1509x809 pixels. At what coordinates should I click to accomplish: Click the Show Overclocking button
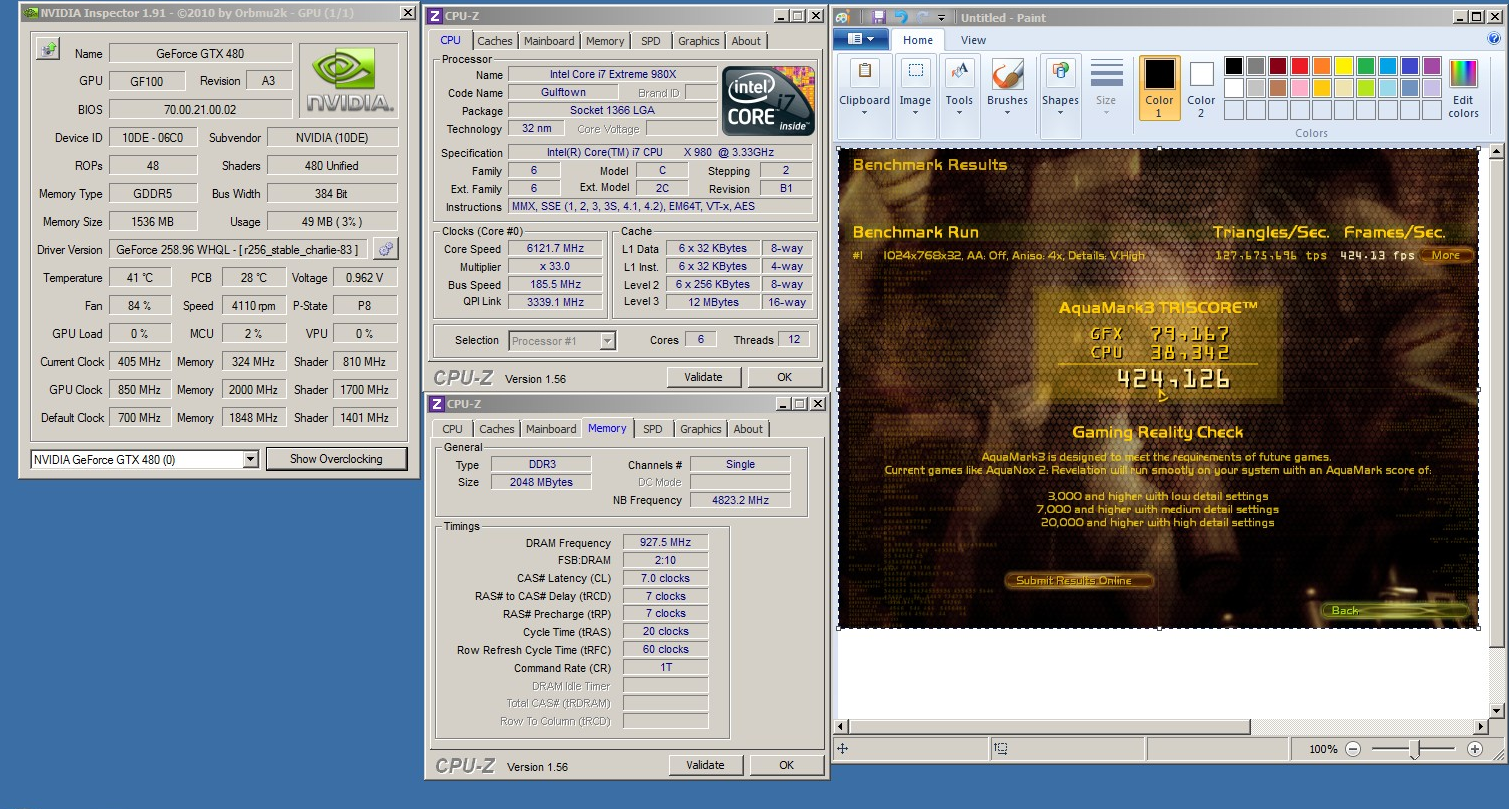coord(336,459)
